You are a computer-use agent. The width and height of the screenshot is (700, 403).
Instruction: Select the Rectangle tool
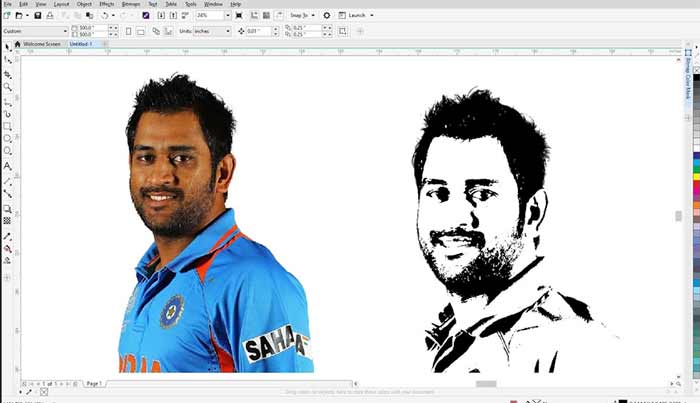coord(8,126)
